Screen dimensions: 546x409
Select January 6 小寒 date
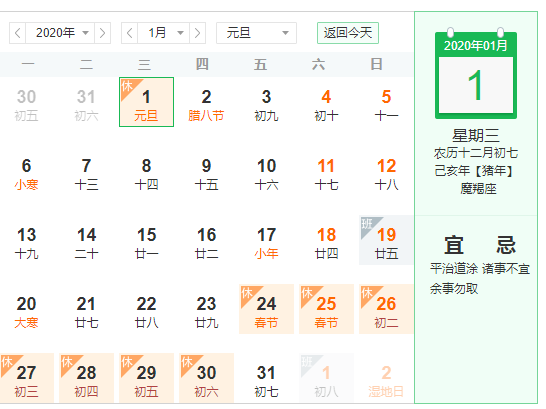26,171
